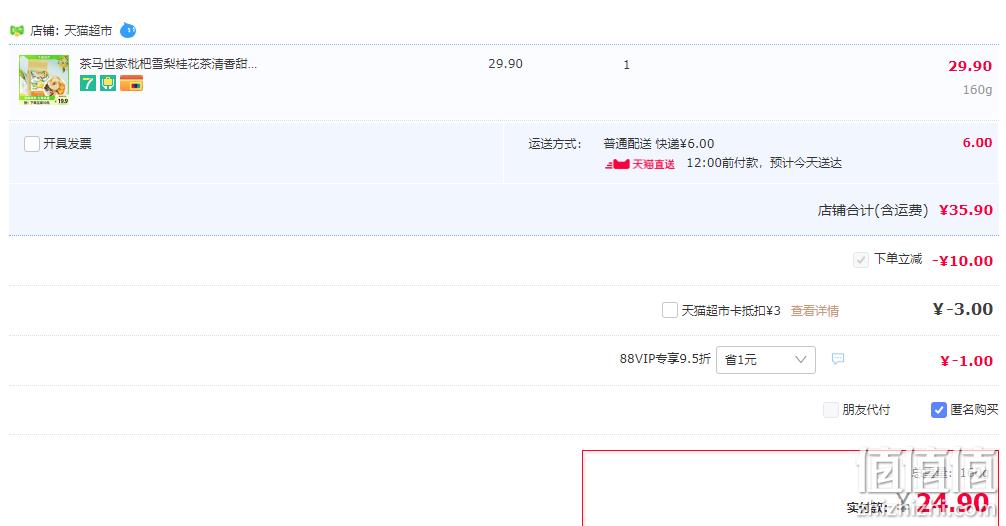Click the green 7-day return badge
Screen dimensions: 1006x526
point(88,83)
